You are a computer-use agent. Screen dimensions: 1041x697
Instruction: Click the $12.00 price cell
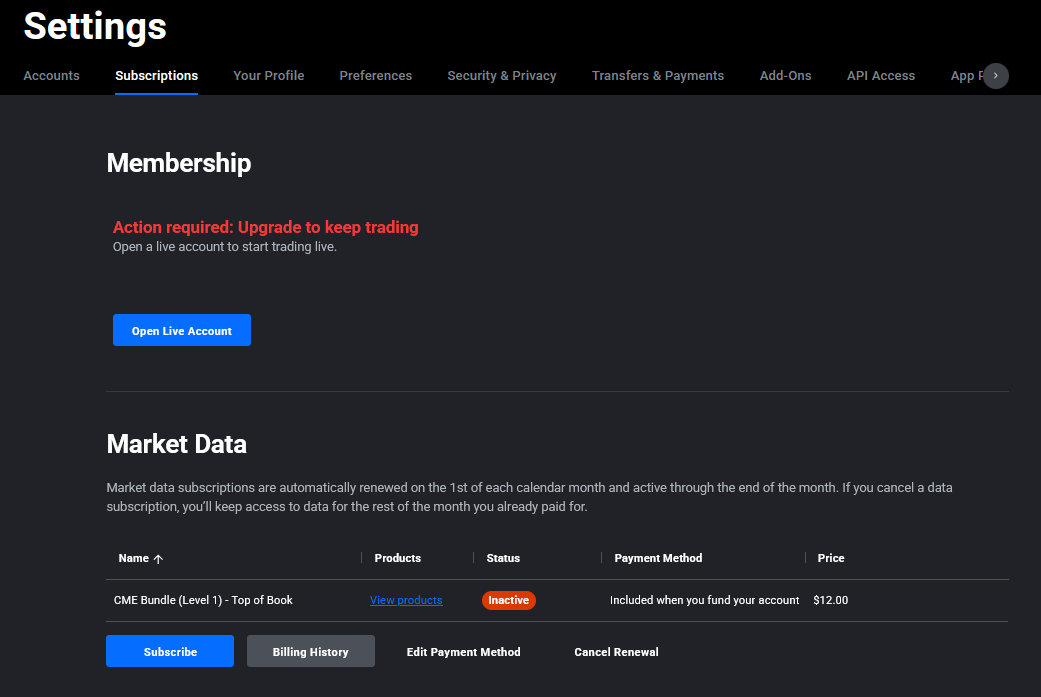(831, 600)
